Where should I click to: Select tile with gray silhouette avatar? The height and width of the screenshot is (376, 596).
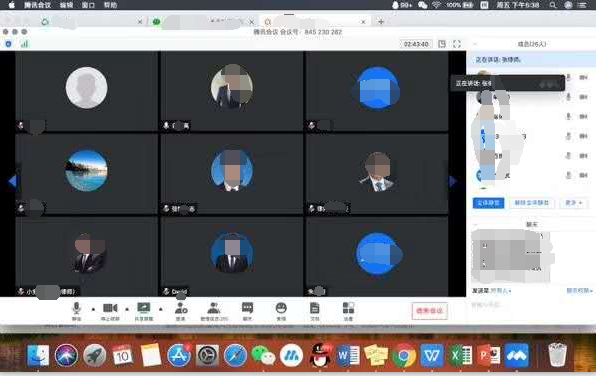(86, 91)
